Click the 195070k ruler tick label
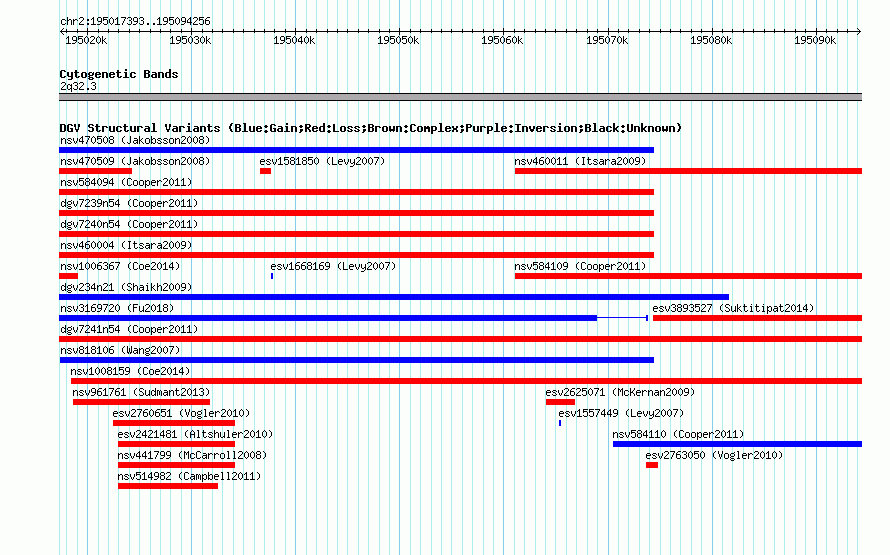 point(607,40)
